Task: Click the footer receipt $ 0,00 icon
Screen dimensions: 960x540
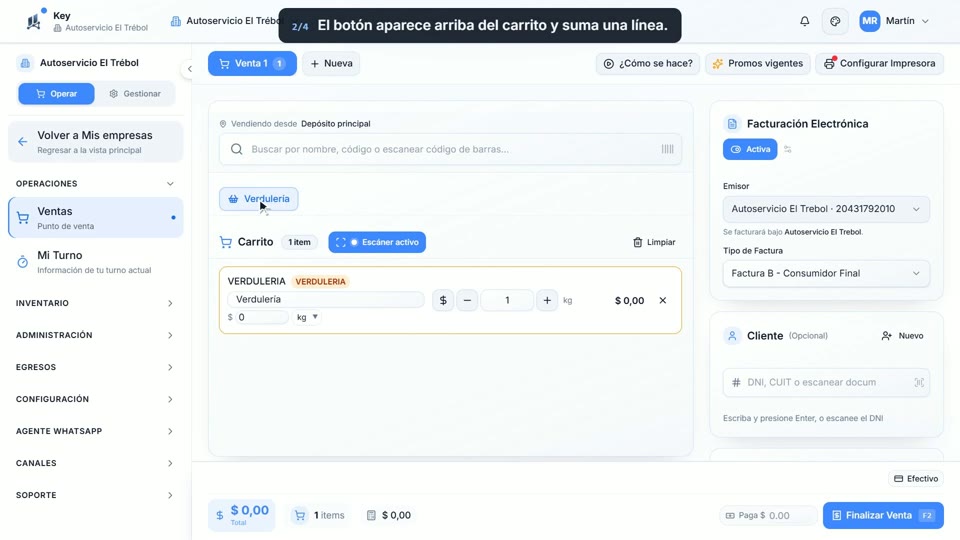Action: pos(371,516)
